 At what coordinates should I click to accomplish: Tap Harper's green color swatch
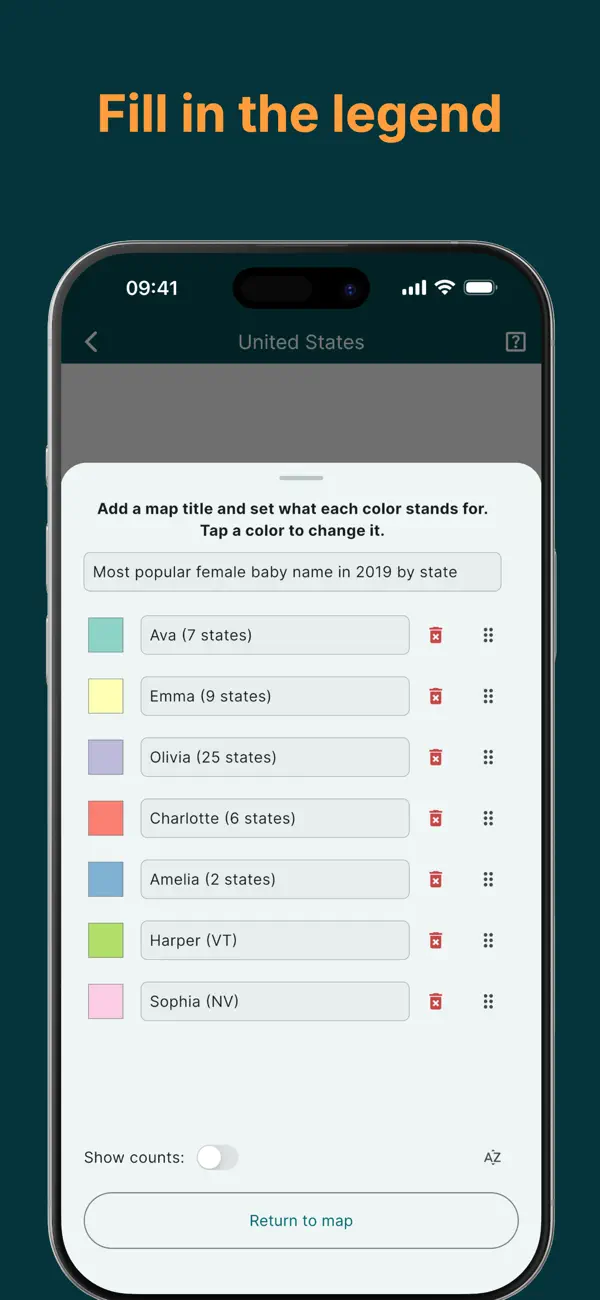click(105, 940)
